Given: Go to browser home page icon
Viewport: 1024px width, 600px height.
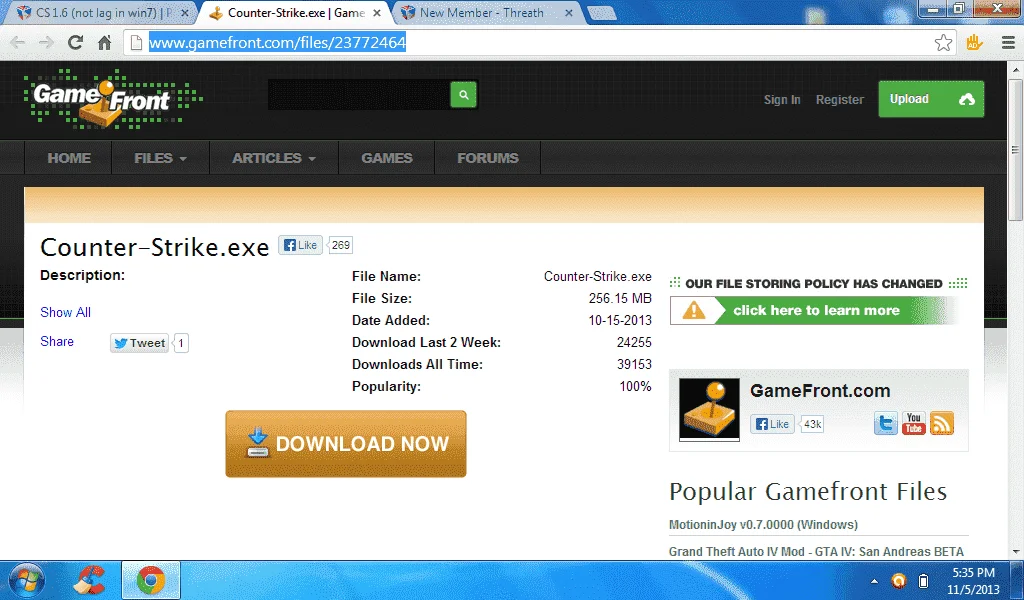Looking at the screenshot, I should (x=104, y=43).
